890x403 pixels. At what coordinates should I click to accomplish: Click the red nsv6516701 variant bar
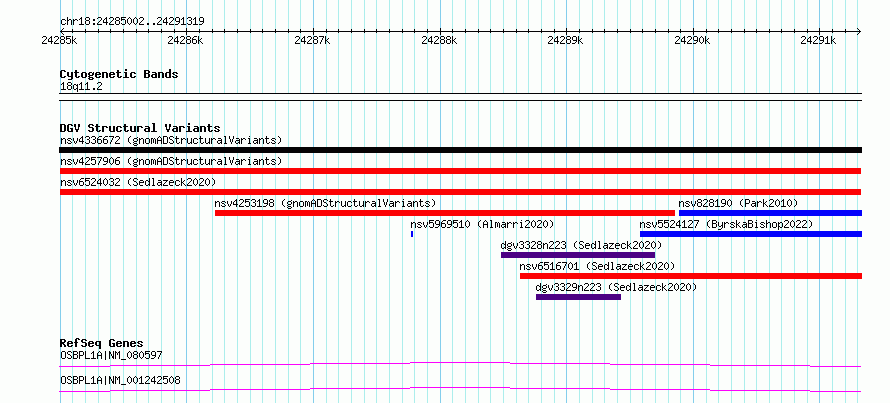691,276
